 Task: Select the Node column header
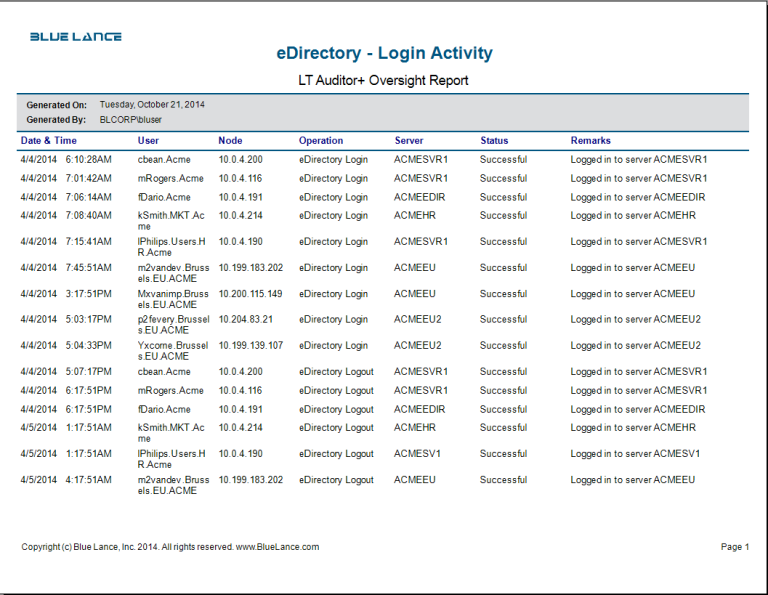230,141
